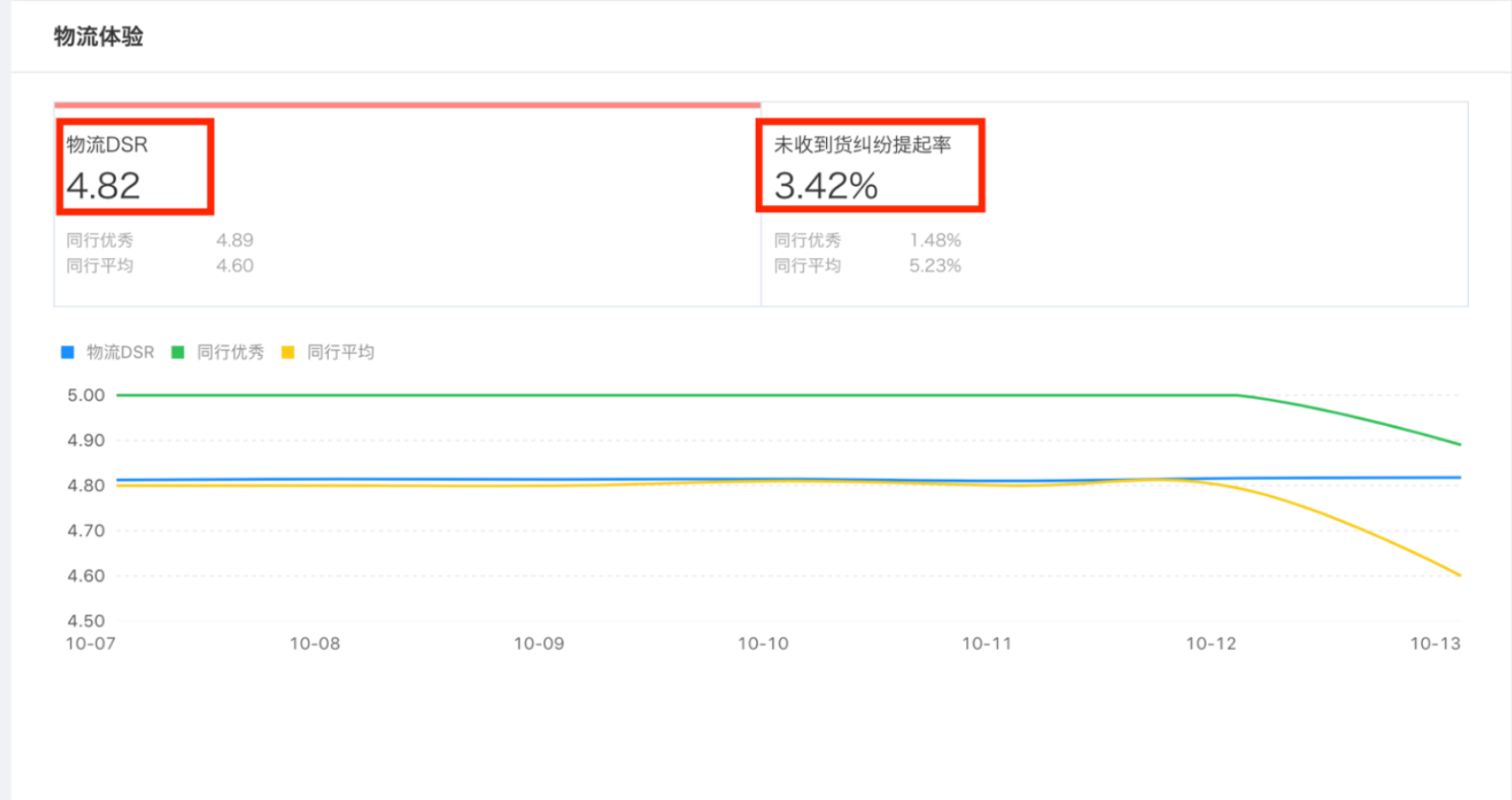Click the 10-13 date on the x-axis
1512x800 pixels.
click(1435, 644)
